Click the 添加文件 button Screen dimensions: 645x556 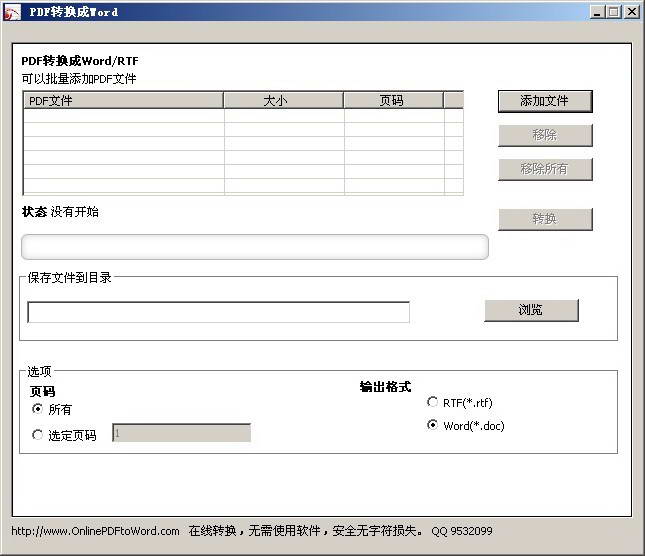coord(545,101)
